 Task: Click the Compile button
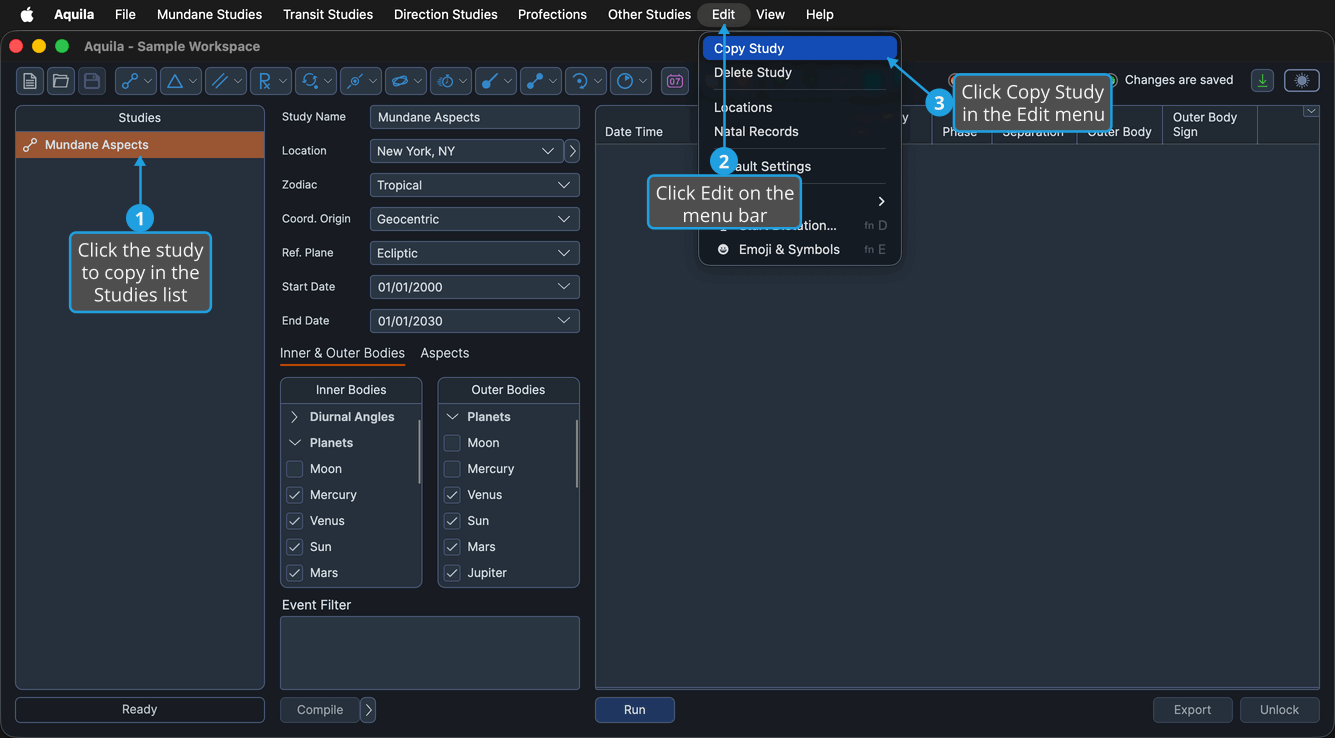pos(320,710)
